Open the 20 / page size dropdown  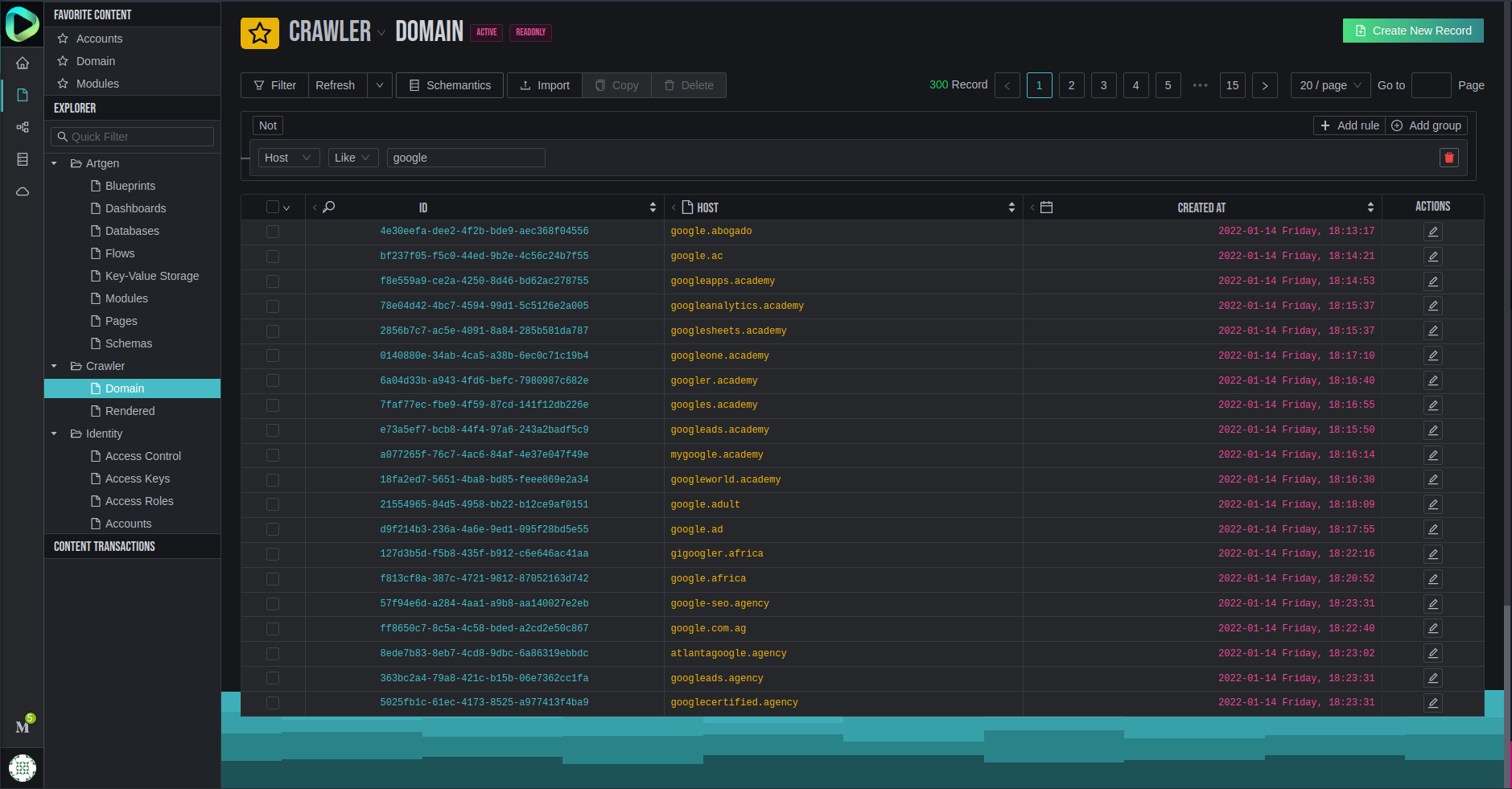(1330, 85)
